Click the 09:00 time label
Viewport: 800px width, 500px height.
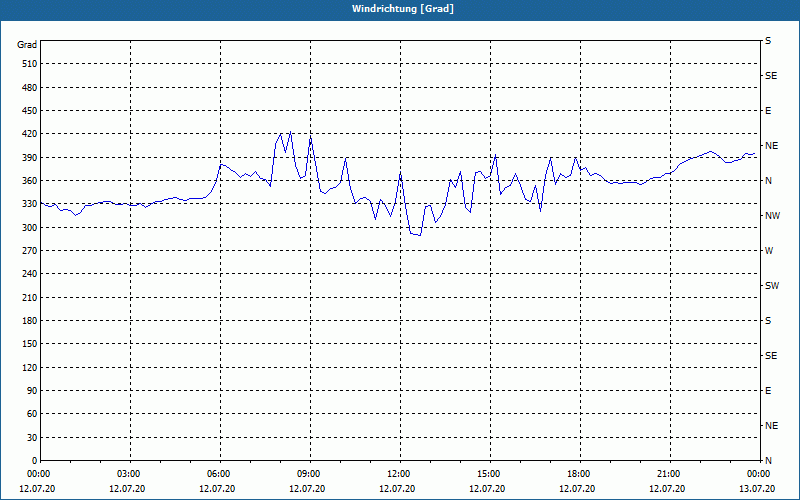(x=308, y=474)
